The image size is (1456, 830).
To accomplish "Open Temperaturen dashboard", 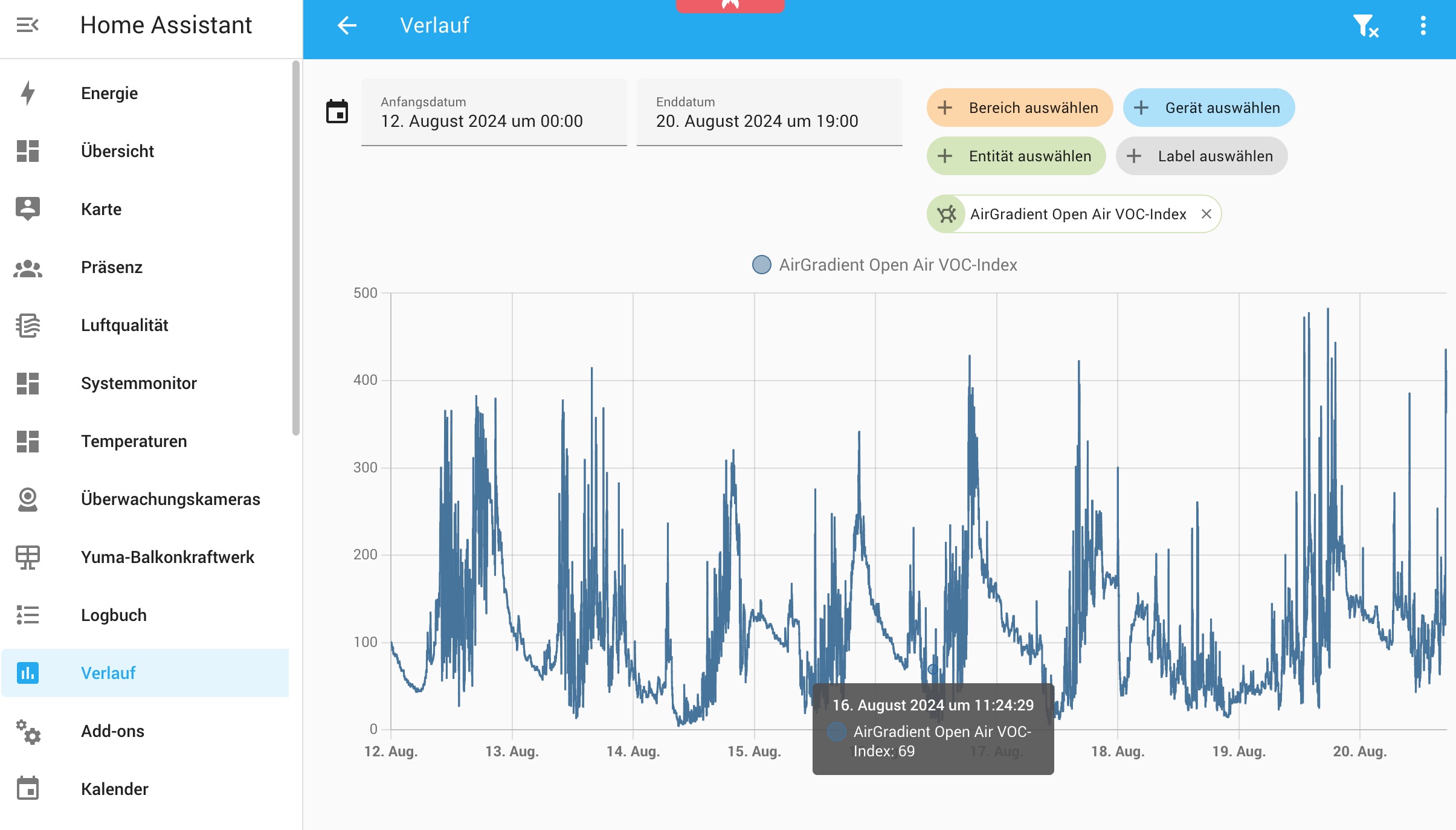I will point(145,441).
